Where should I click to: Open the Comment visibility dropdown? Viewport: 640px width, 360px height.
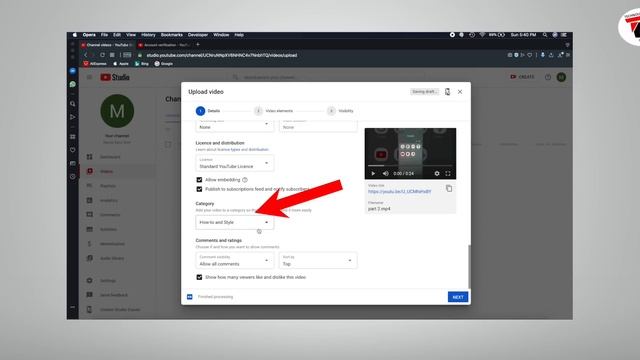(235, 261)
